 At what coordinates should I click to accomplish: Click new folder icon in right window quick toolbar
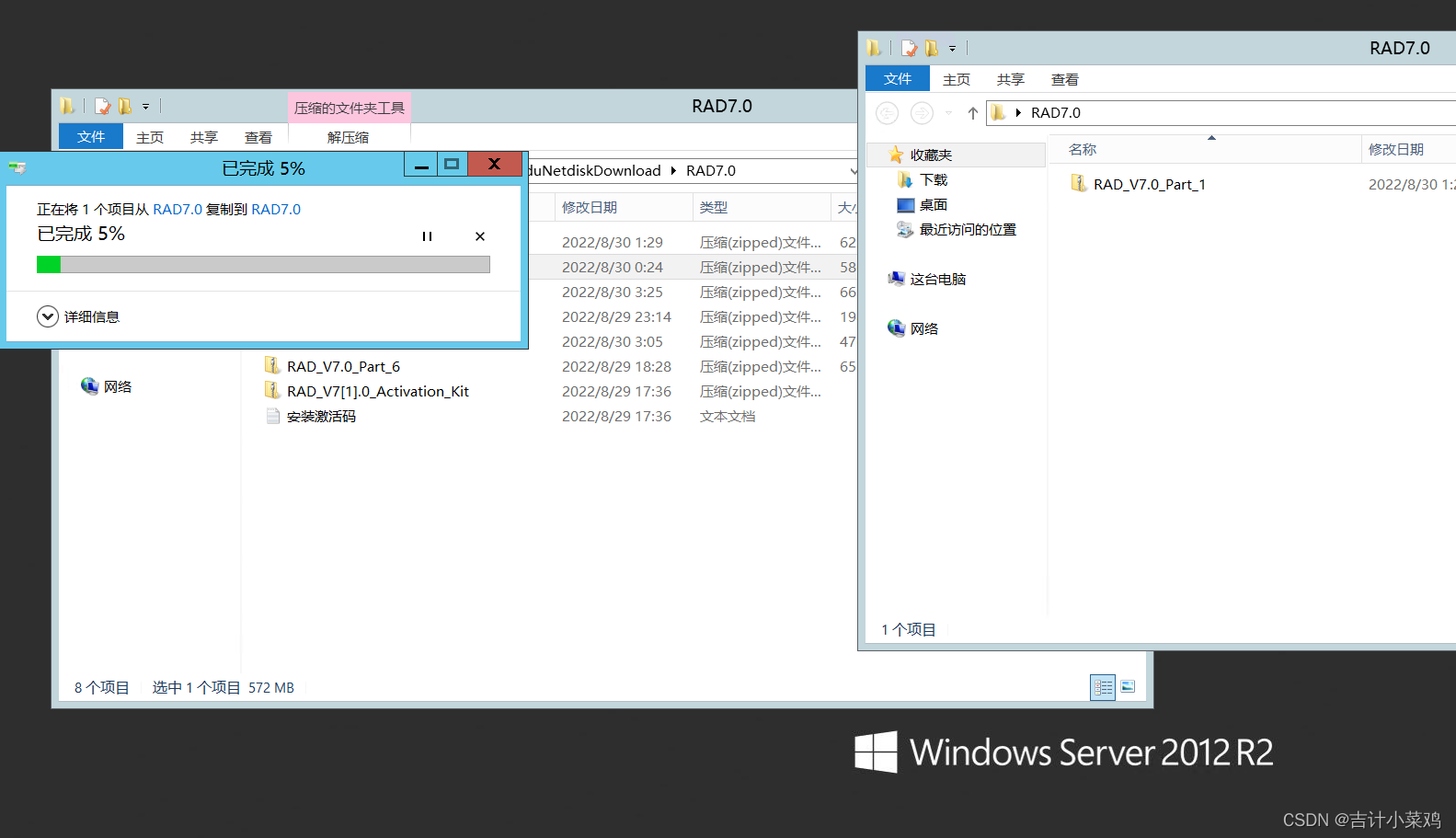[931, 48]
